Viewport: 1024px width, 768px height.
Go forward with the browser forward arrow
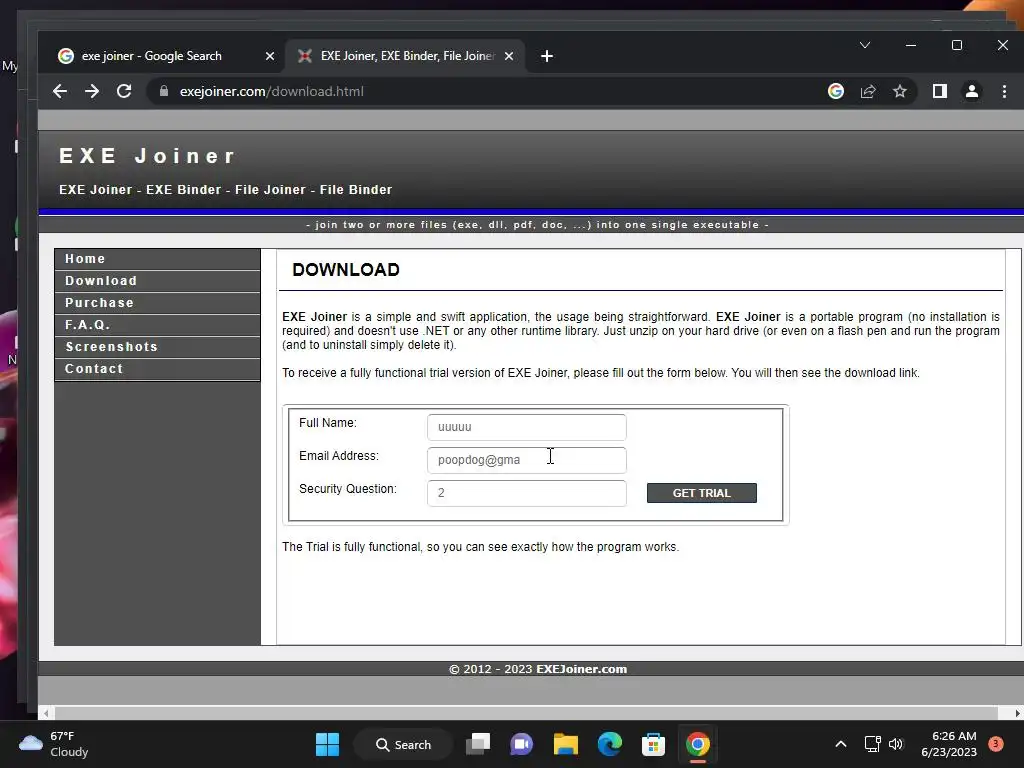[92, 91]
